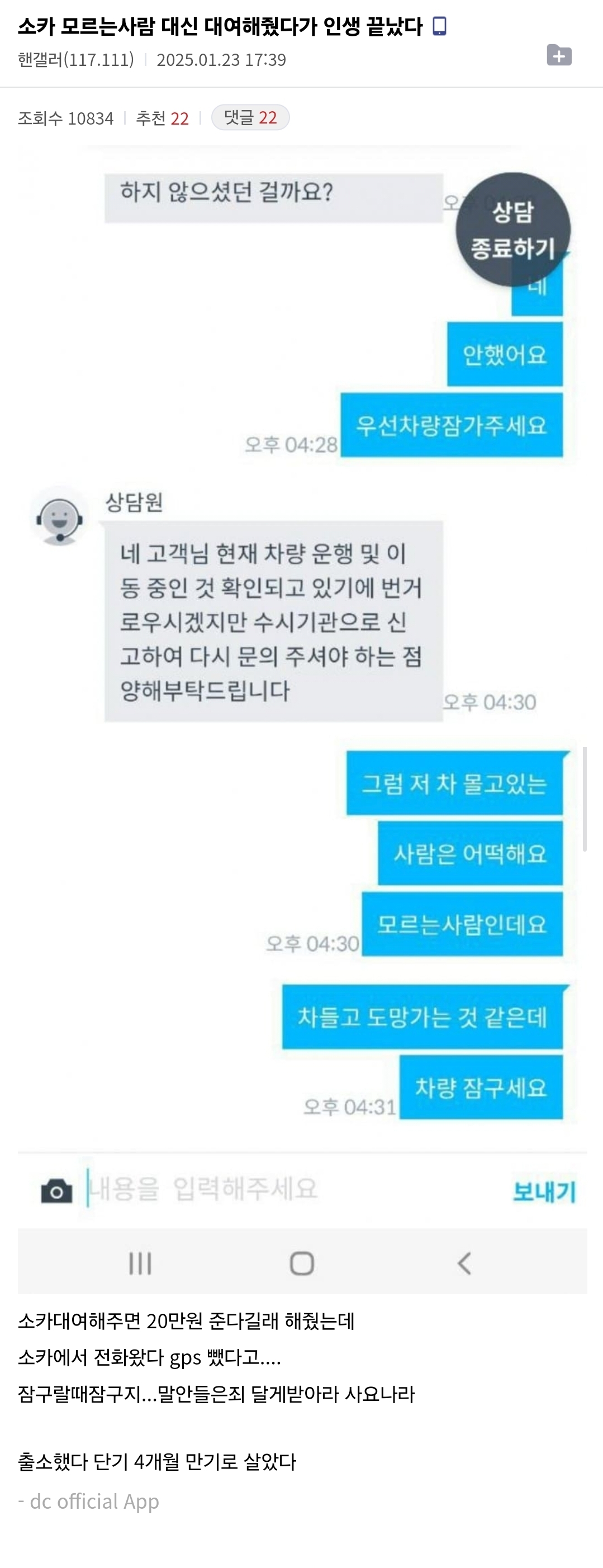Screen dimensions: 603x1568
Task: Tap the mobile device icon beside title
Action: (439, 26)
